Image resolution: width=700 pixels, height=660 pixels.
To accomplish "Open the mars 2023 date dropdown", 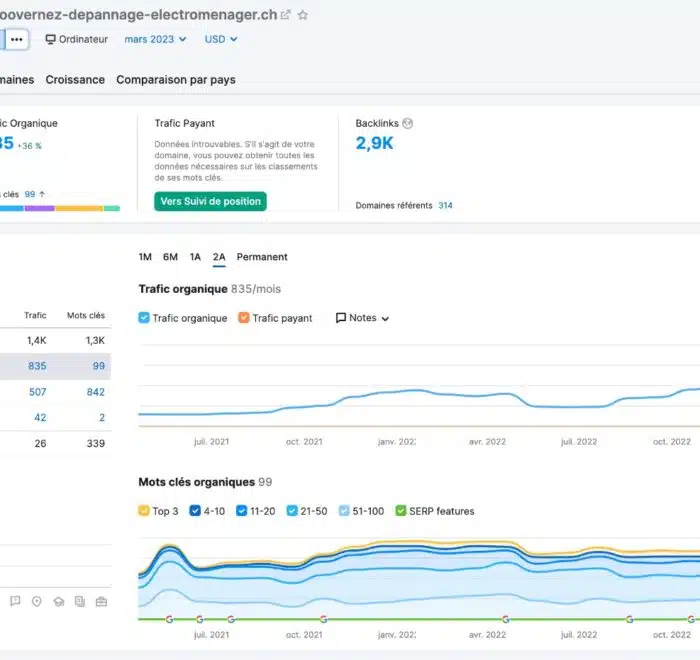I will click(x=155, y=39).
